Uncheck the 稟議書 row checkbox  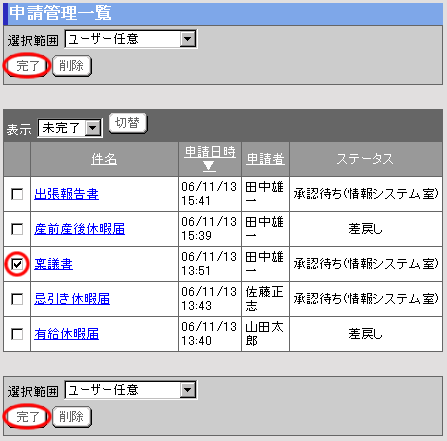[x=17, y=264]
